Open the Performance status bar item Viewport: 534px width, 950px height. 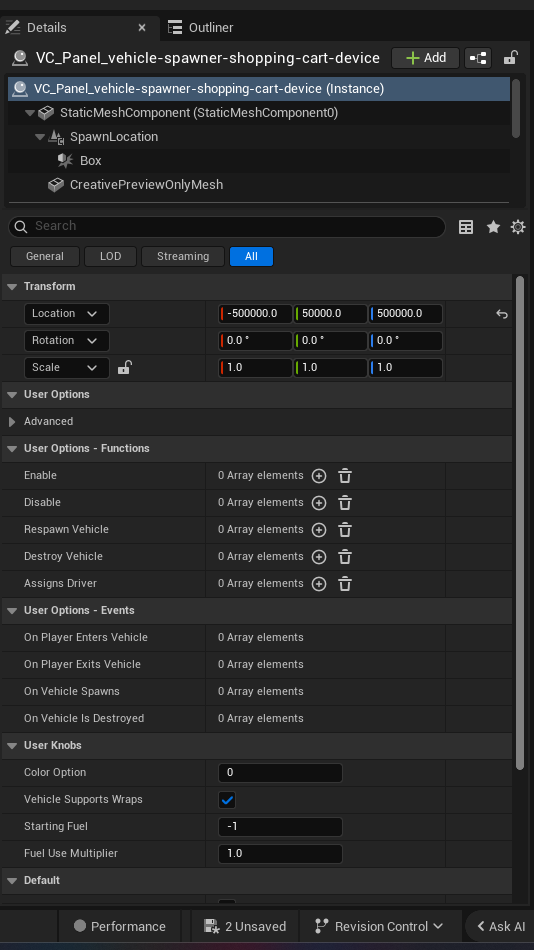pos(119,926)
